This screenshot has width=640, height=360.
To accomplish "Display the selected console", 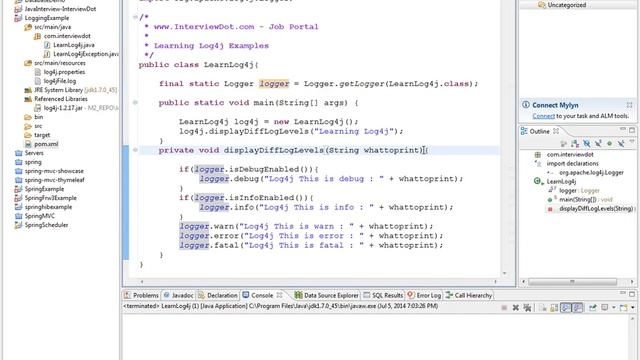I will pyautogui.click(x=604, y=307).
